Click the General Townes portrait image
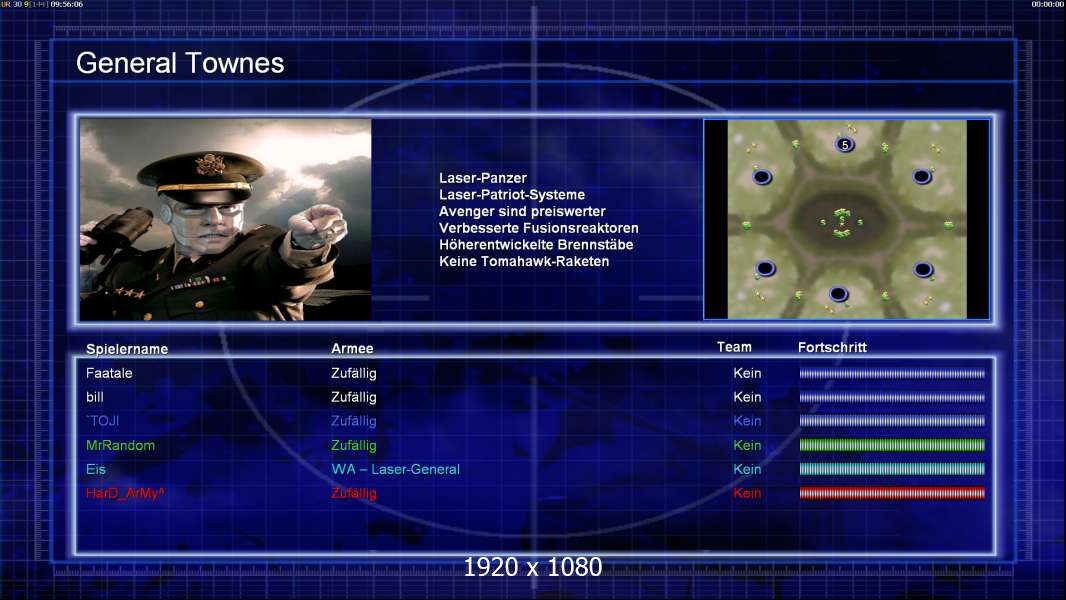This screenshot has height=600, width=1066. pyautogui.click(x=226, y=219)
